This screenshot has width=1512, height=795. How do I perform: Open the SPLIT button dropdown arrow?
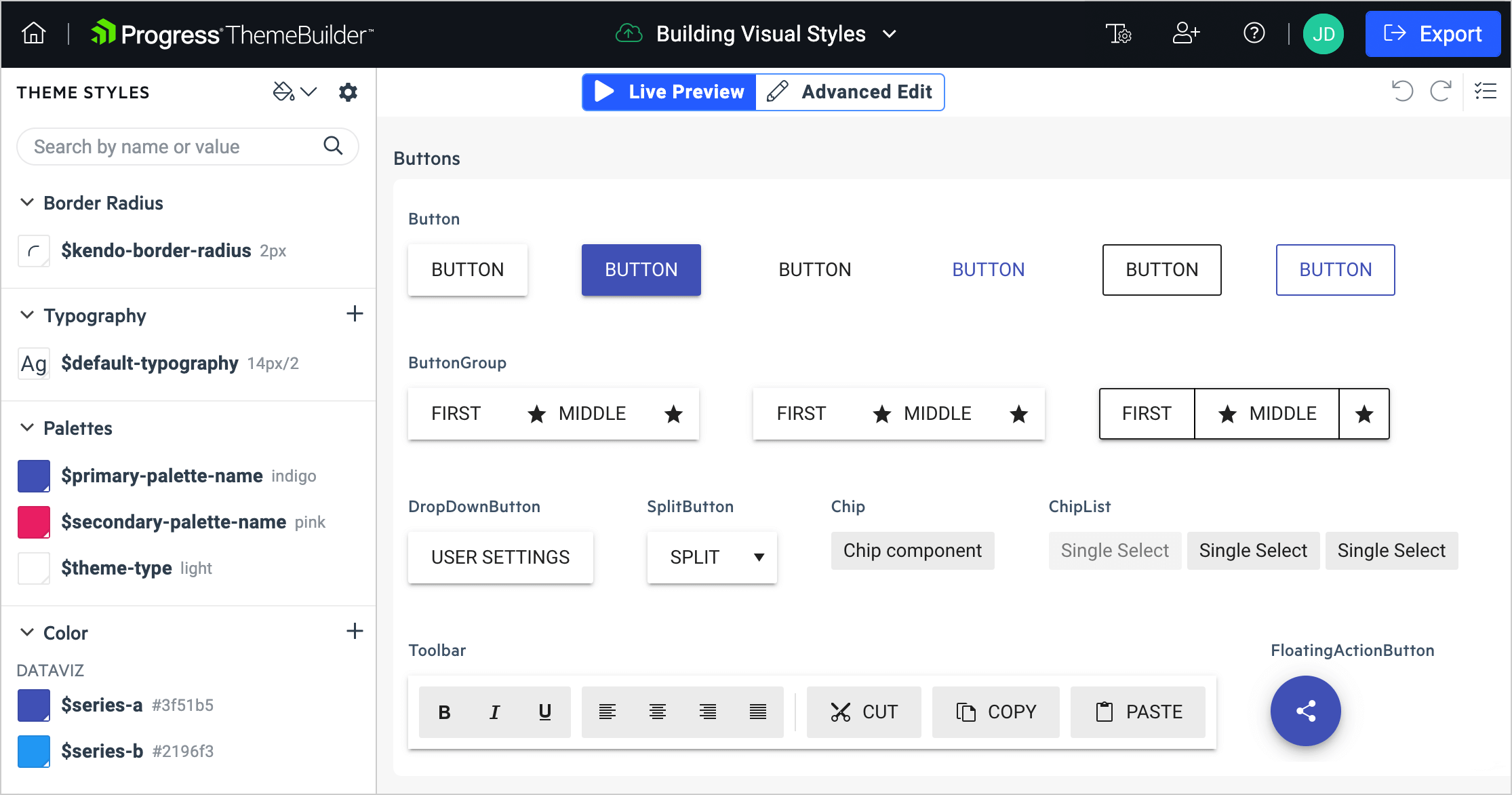pos(759,558)
